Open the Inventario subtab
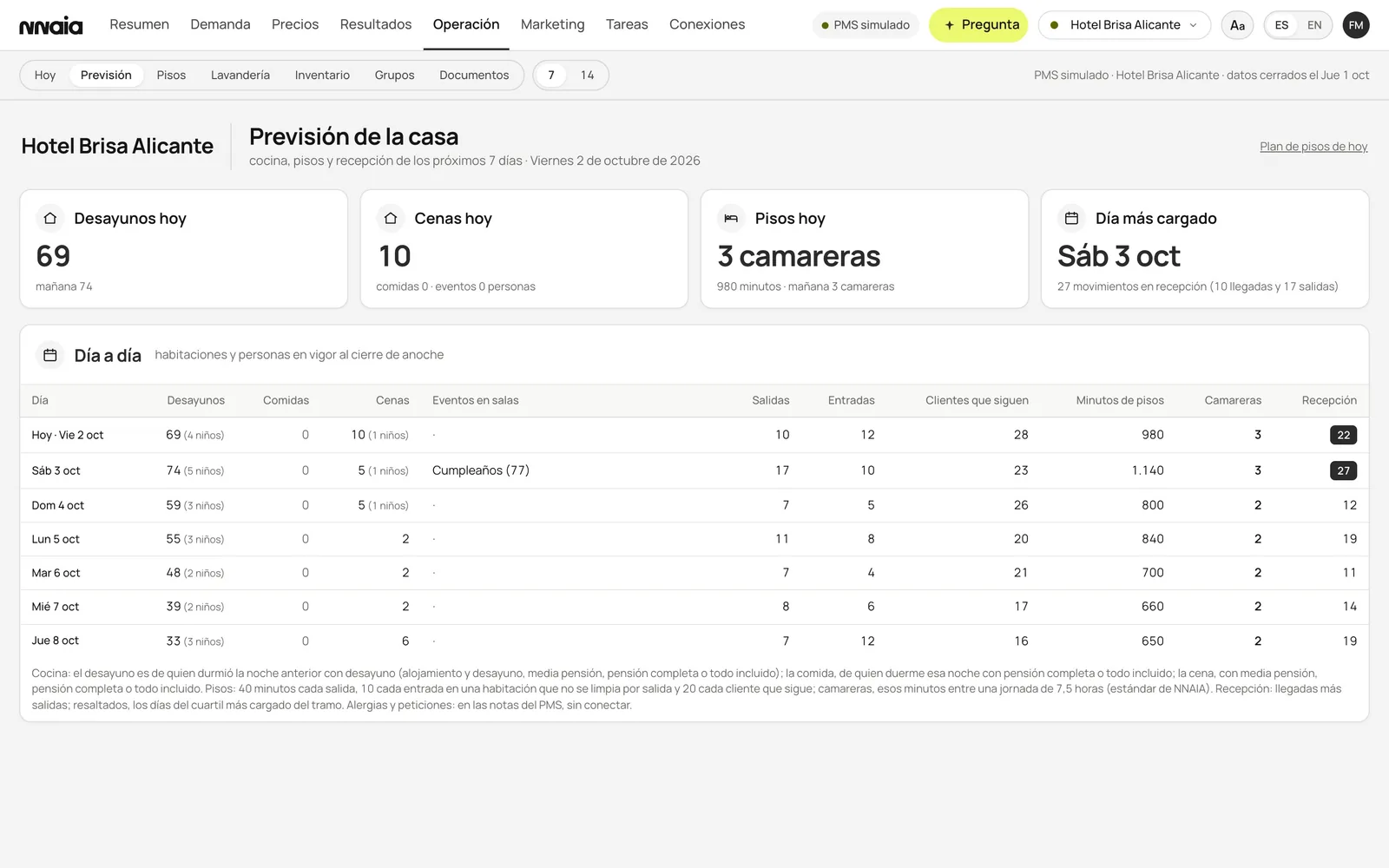The width and height of the screenshot is (1389, 868). (322, 76)
